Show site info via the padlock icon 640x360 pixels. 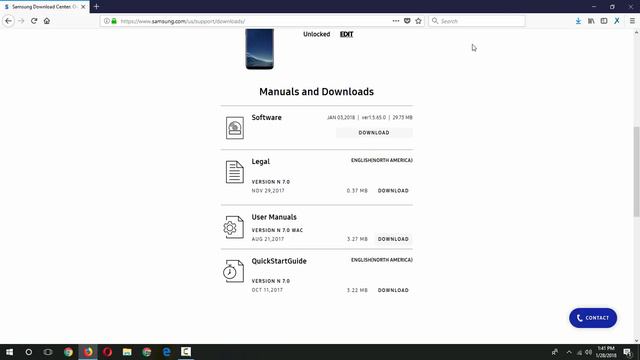[x=114, y=21]
